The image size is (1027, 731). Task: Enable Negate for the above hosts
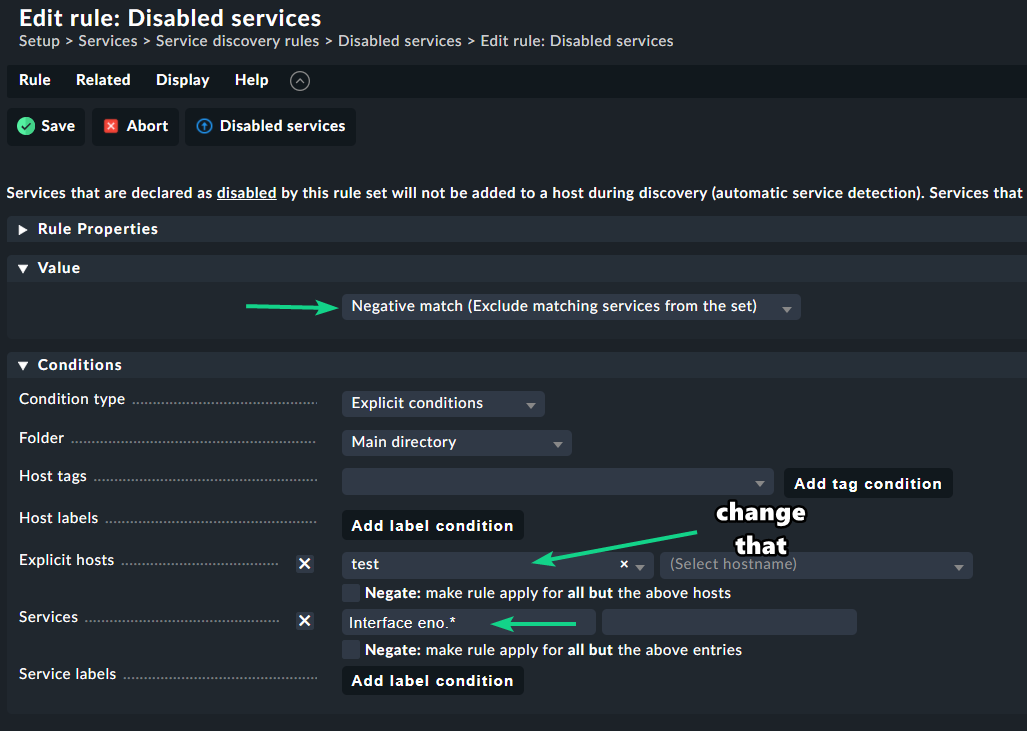click(x=351, y=593)
